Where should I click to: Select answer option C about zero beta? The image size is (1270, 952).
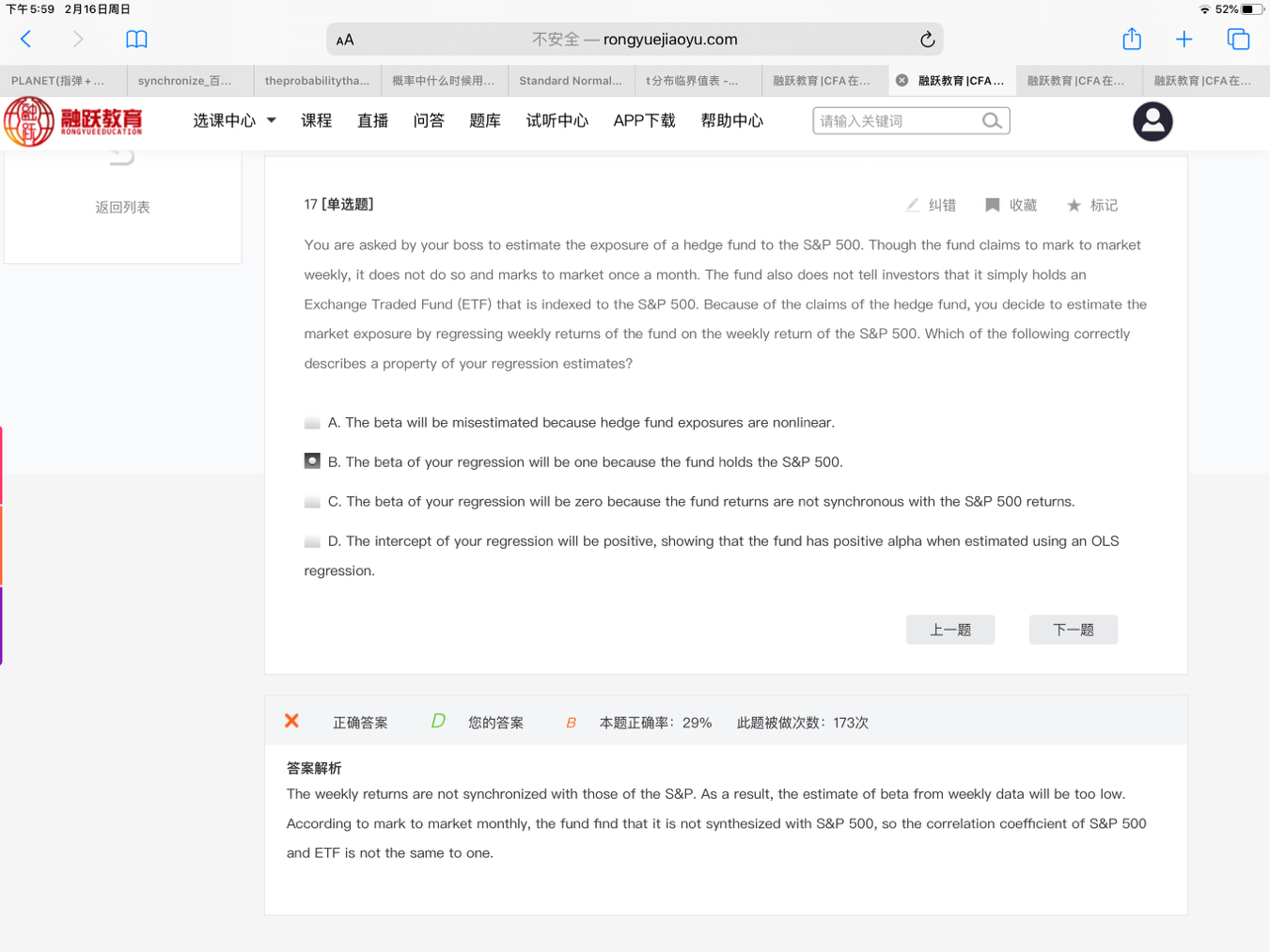[312, 502]
